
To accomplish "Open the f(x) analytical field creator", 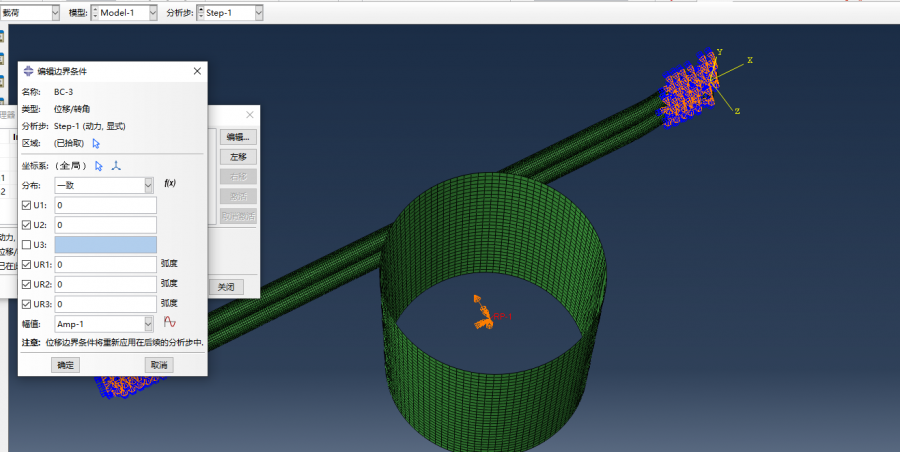I will (169, 184).
